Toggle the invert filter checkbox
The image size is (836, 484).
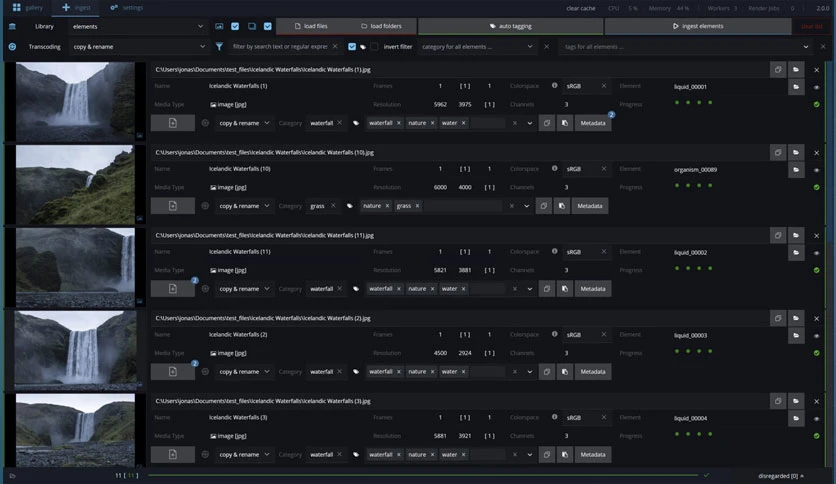tap(374, 46)
